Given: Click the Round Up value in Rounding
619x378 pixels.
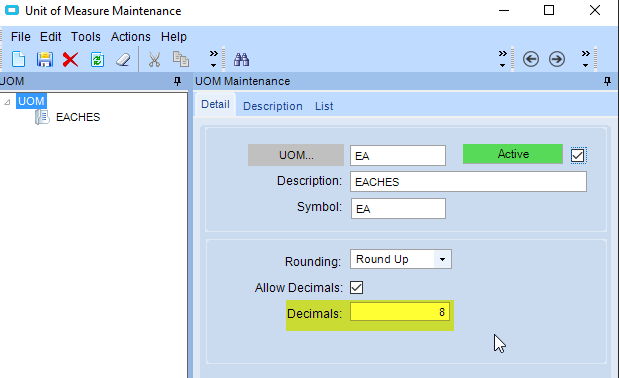Looking at the screenshot, I should [382, 259].
